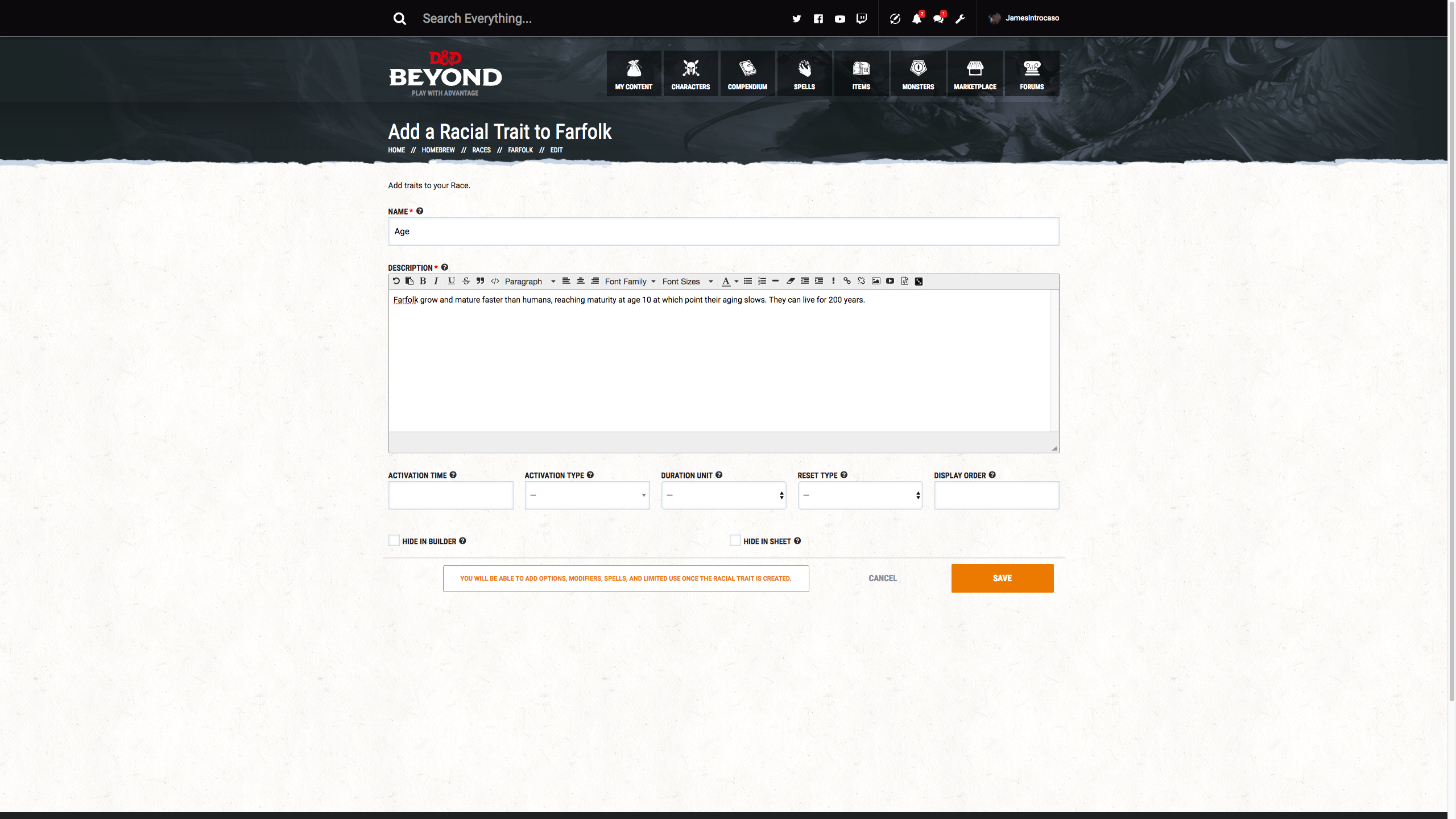Open the Font Sizes dropdown
The height and width of the screenshot is (819, 1456).
click(687, 281)
